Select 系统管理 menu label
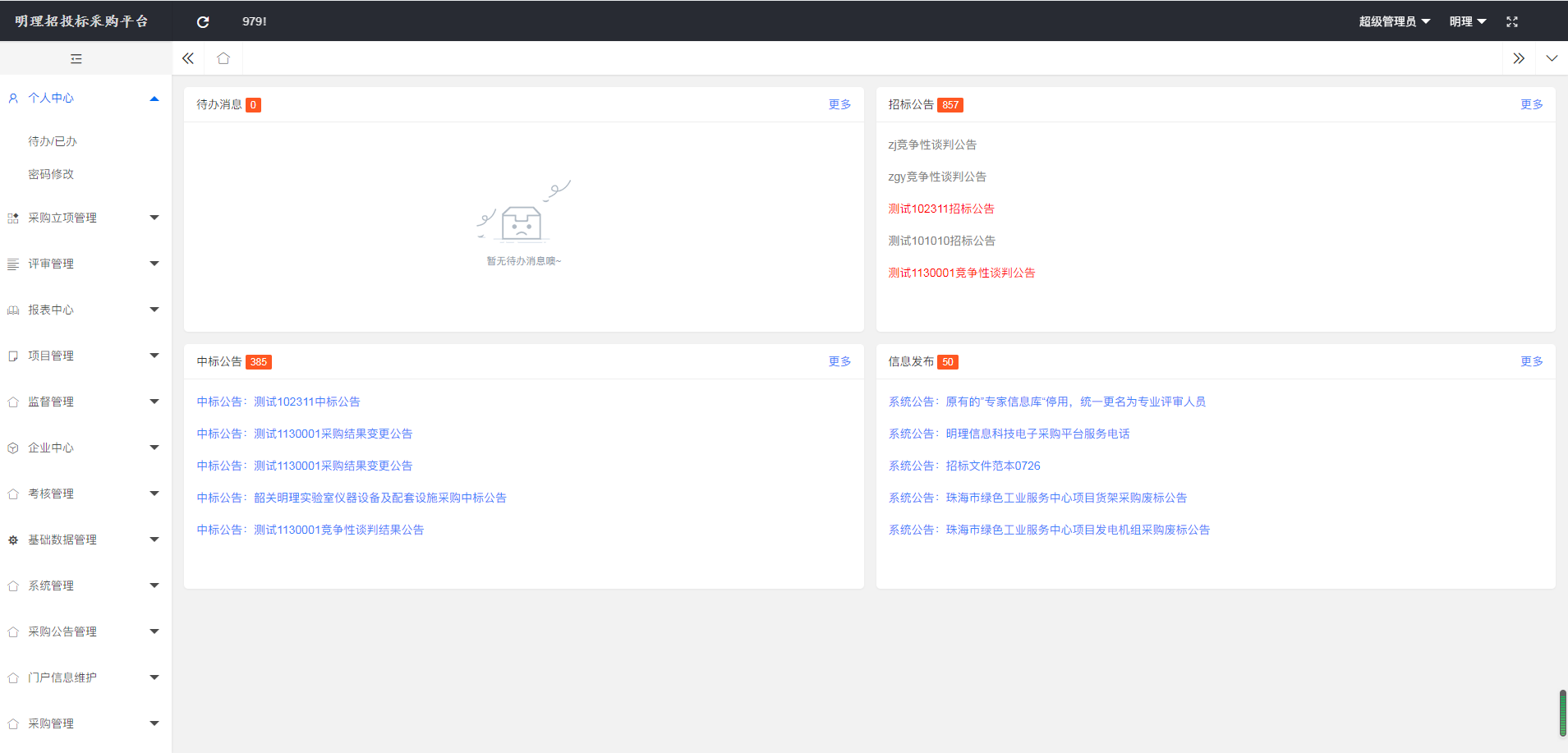 click(51, 585)
